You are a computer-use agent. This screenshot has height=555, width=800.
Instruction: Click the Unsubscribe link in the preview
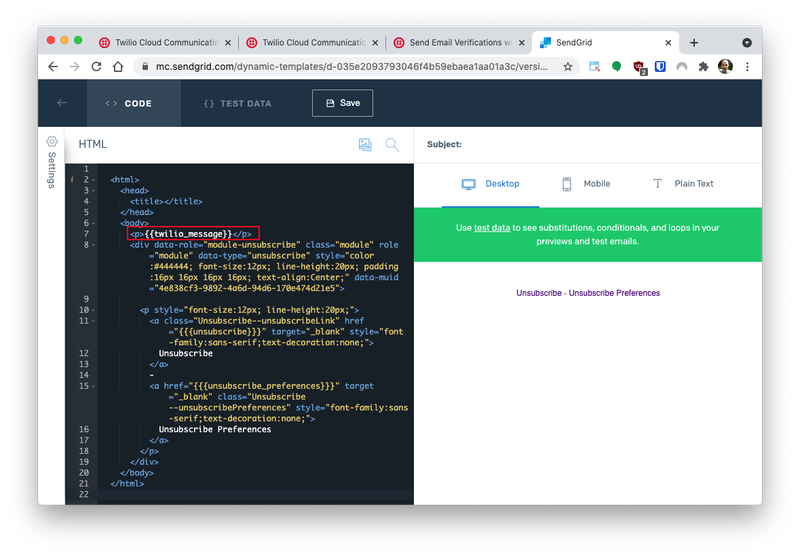(539, 293)
